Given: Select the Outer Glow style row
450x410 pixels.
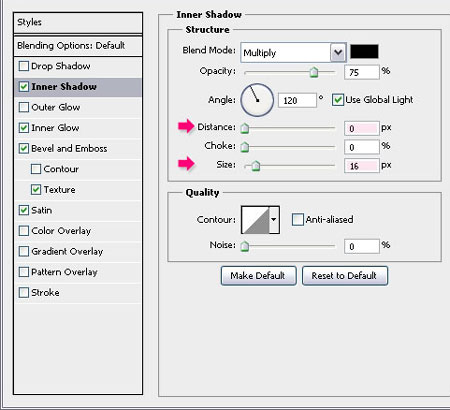Looking at the screenshot, I should pos(78,107).
